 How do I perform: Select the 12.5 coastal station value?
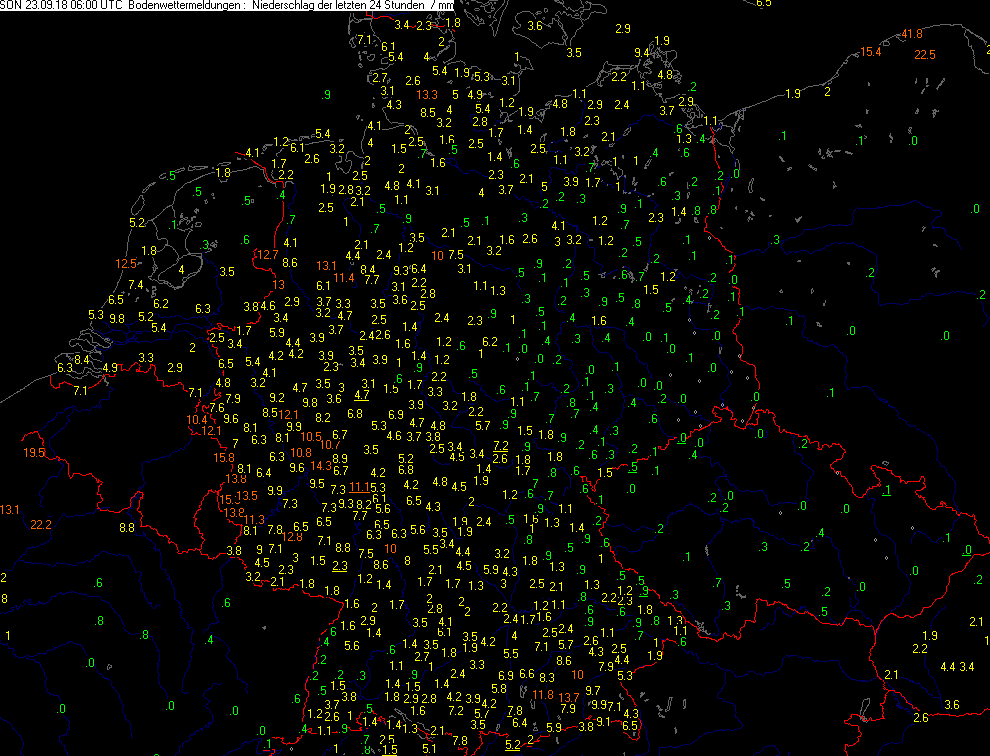(126, 264)
